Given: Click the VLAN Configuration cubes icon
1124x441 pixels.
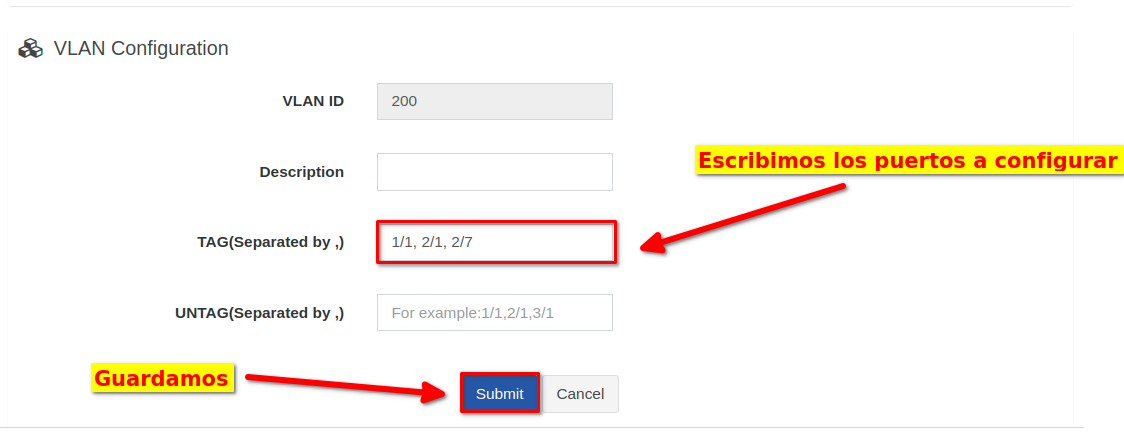Looking at the screenshot, I should tap(31, 48).
